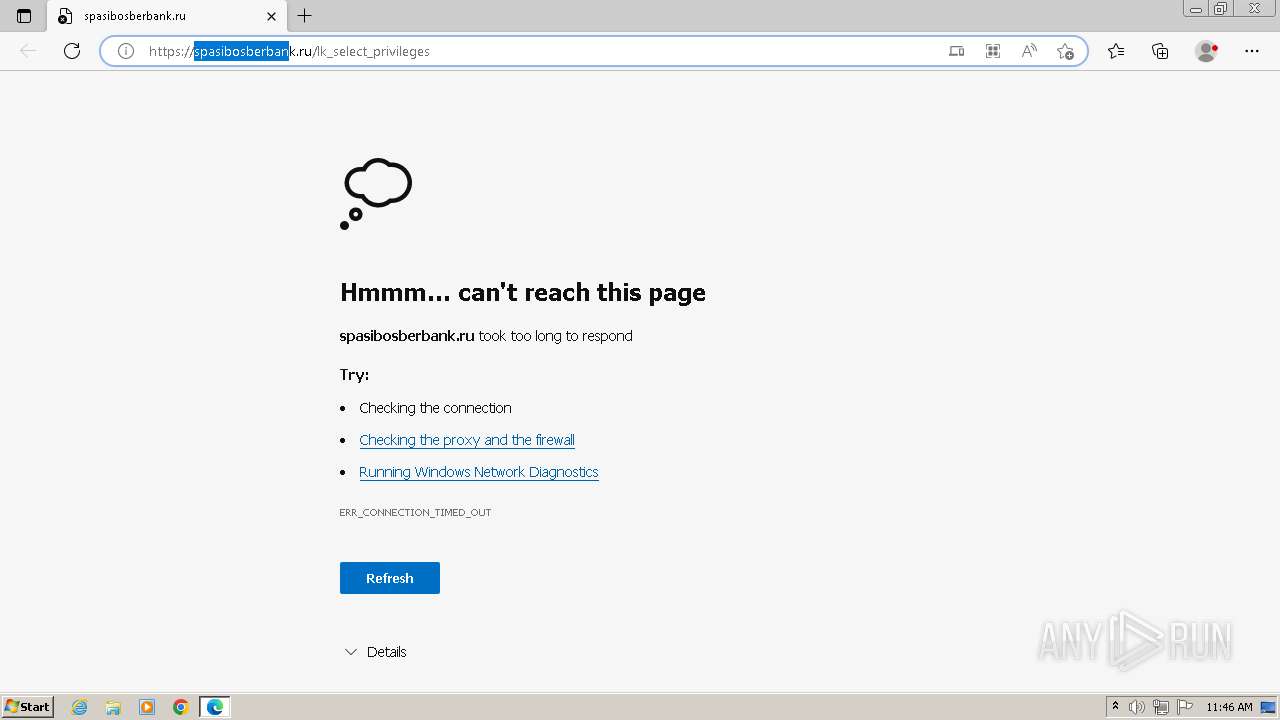Select 'Hmmm... can't reach this page' heading

coord(523,292)
